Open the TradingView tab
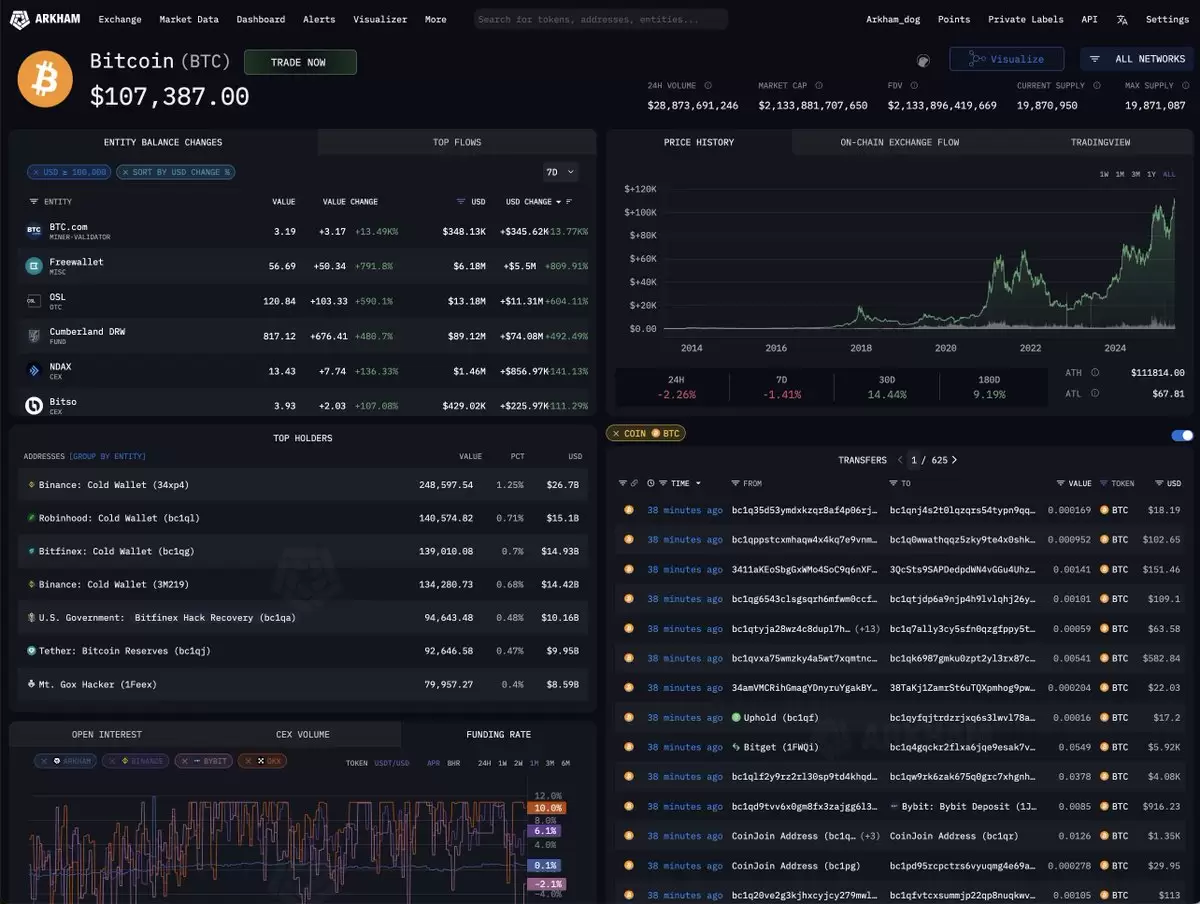Image resolution: width=1200 pixels, height=904 pixels. 1100,142
